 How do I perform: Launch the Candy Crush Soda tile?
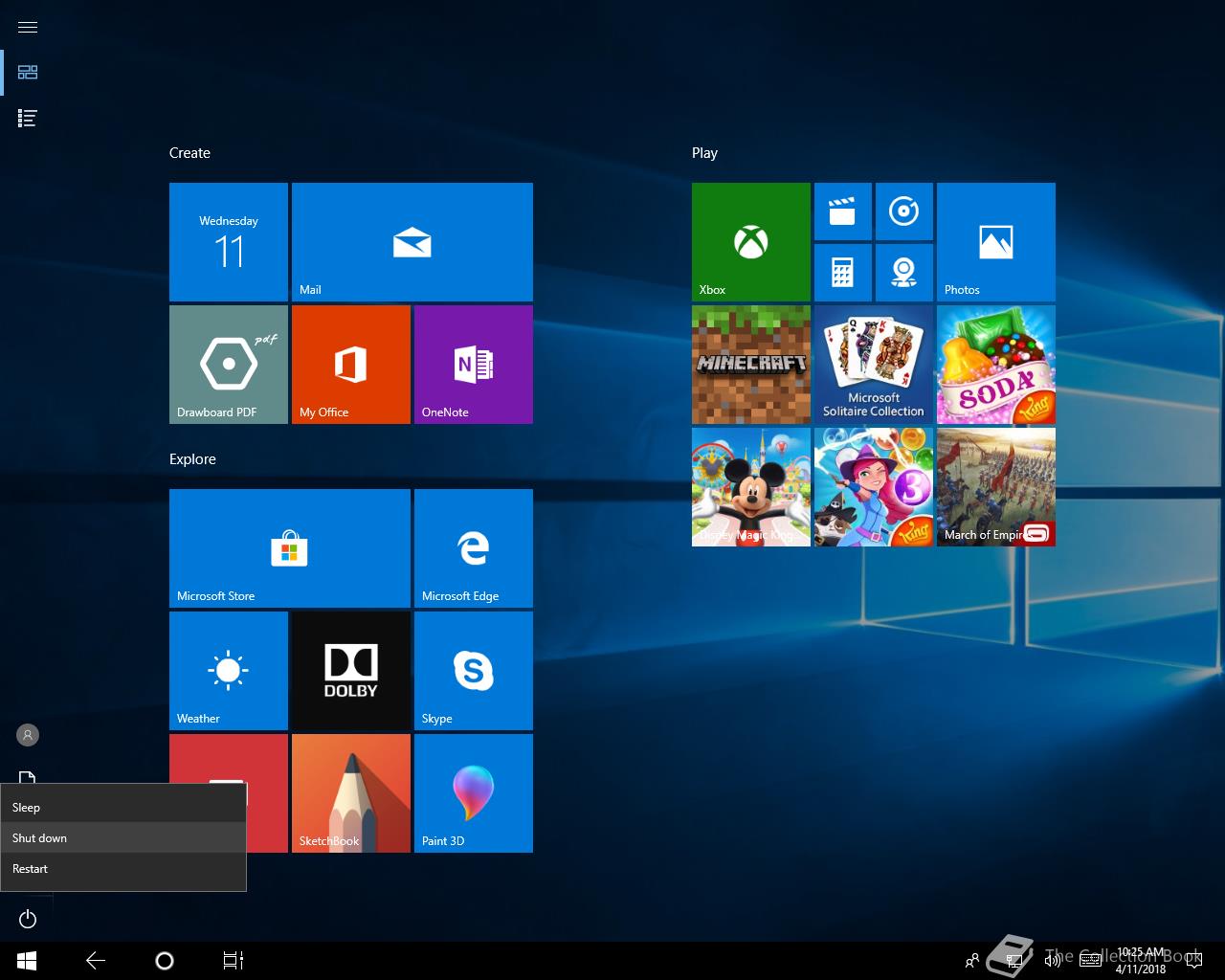[996, 365]
